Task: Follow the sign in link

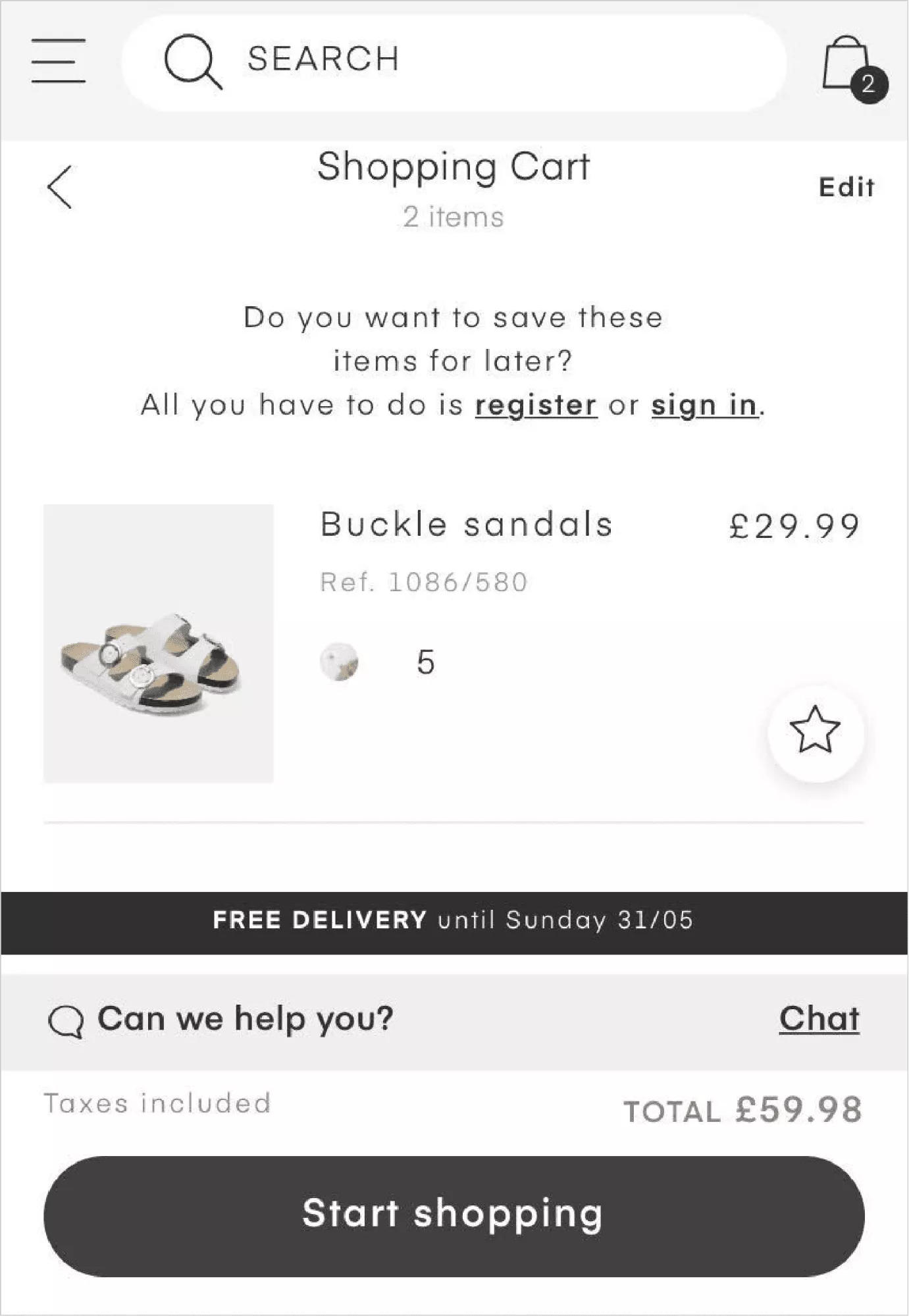Action: pos(704,405)
